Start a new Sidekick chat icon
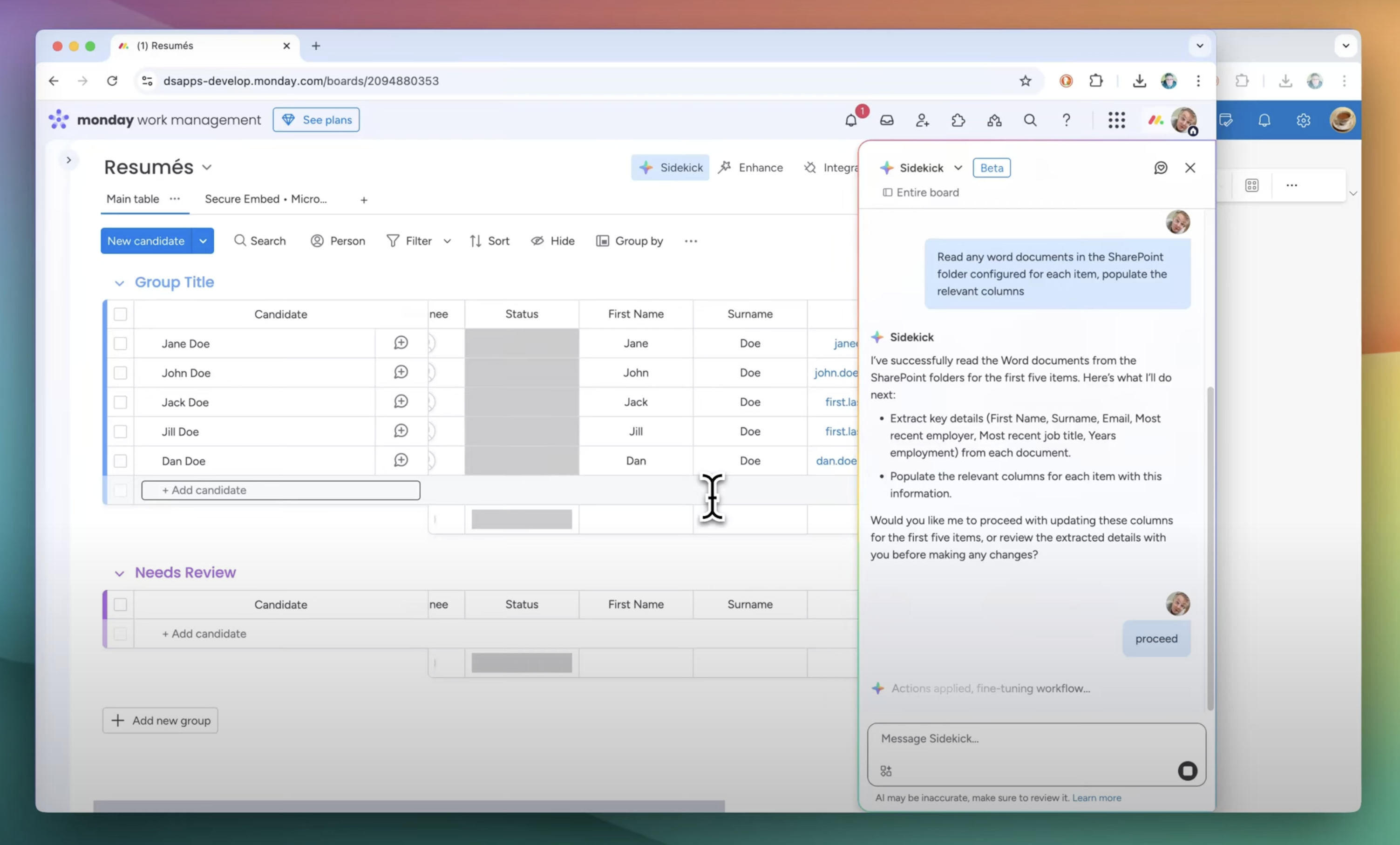 1160,168
